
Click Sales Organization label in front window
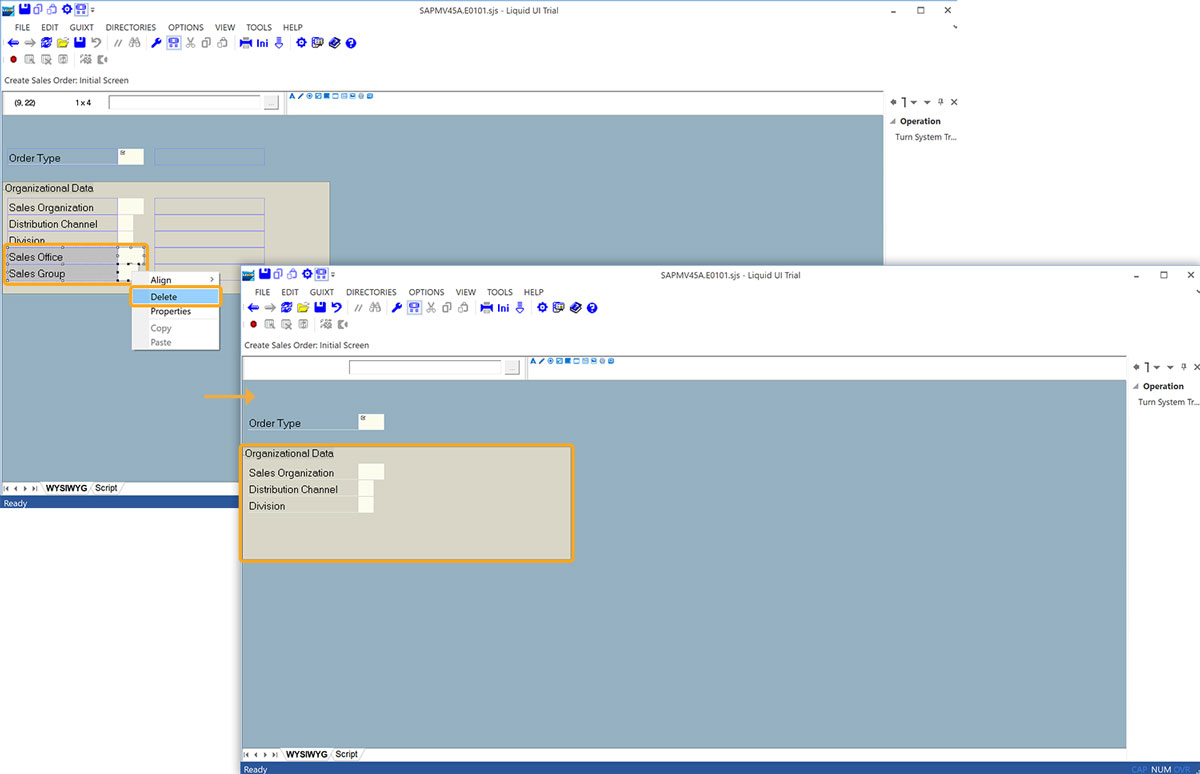click(291, 473)
